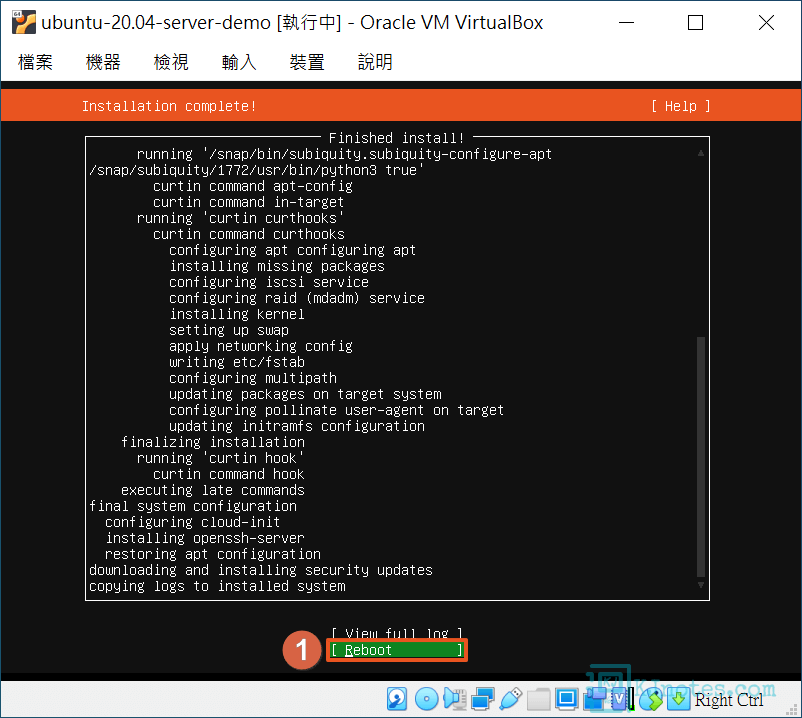802x718 pixels.
Task: Minimize the VirtualBox VM window
Action: click(x=626, y=23)
